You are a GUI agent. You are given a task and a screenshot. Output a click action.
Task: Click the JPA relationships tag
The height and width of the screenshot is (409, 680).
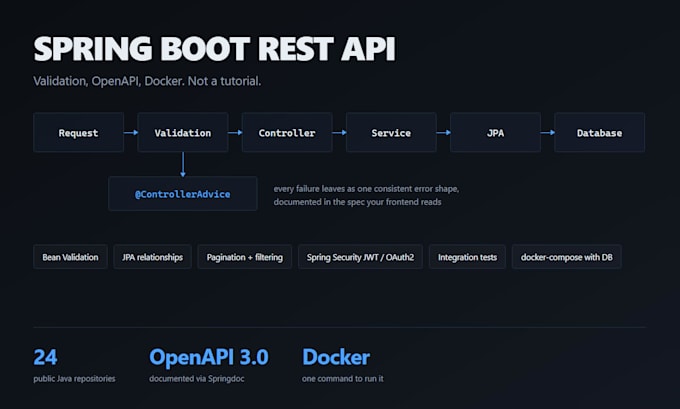point(152,257)
